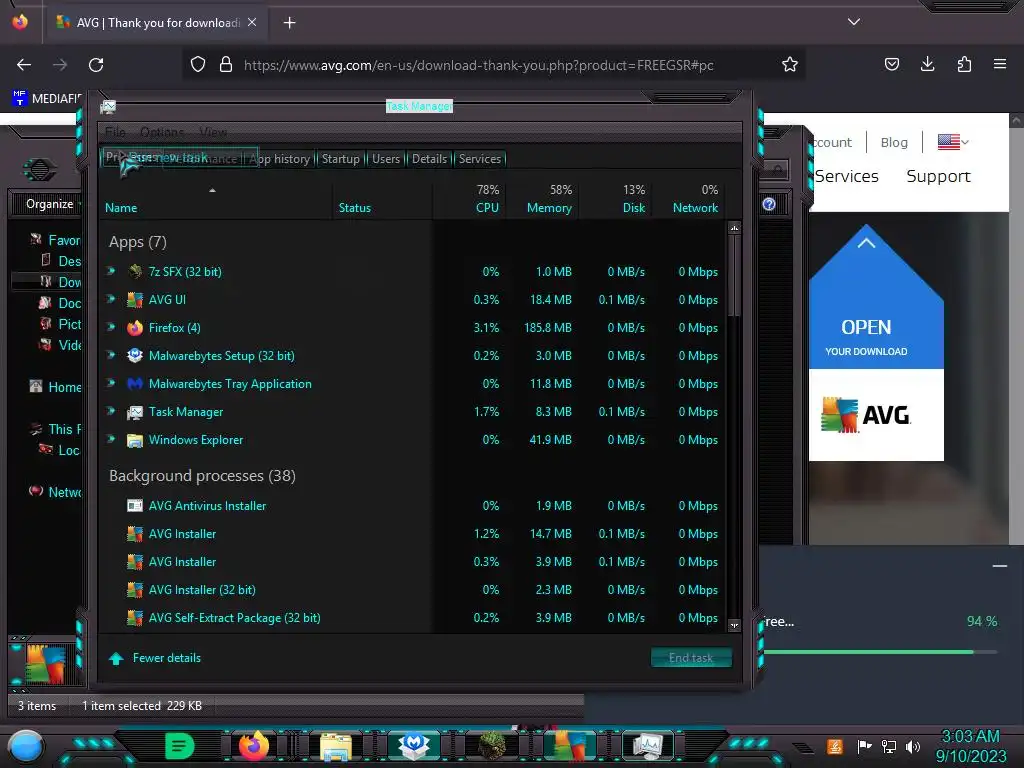Click the Malwarebytes Tray Application icon

[x=135, y=384]
